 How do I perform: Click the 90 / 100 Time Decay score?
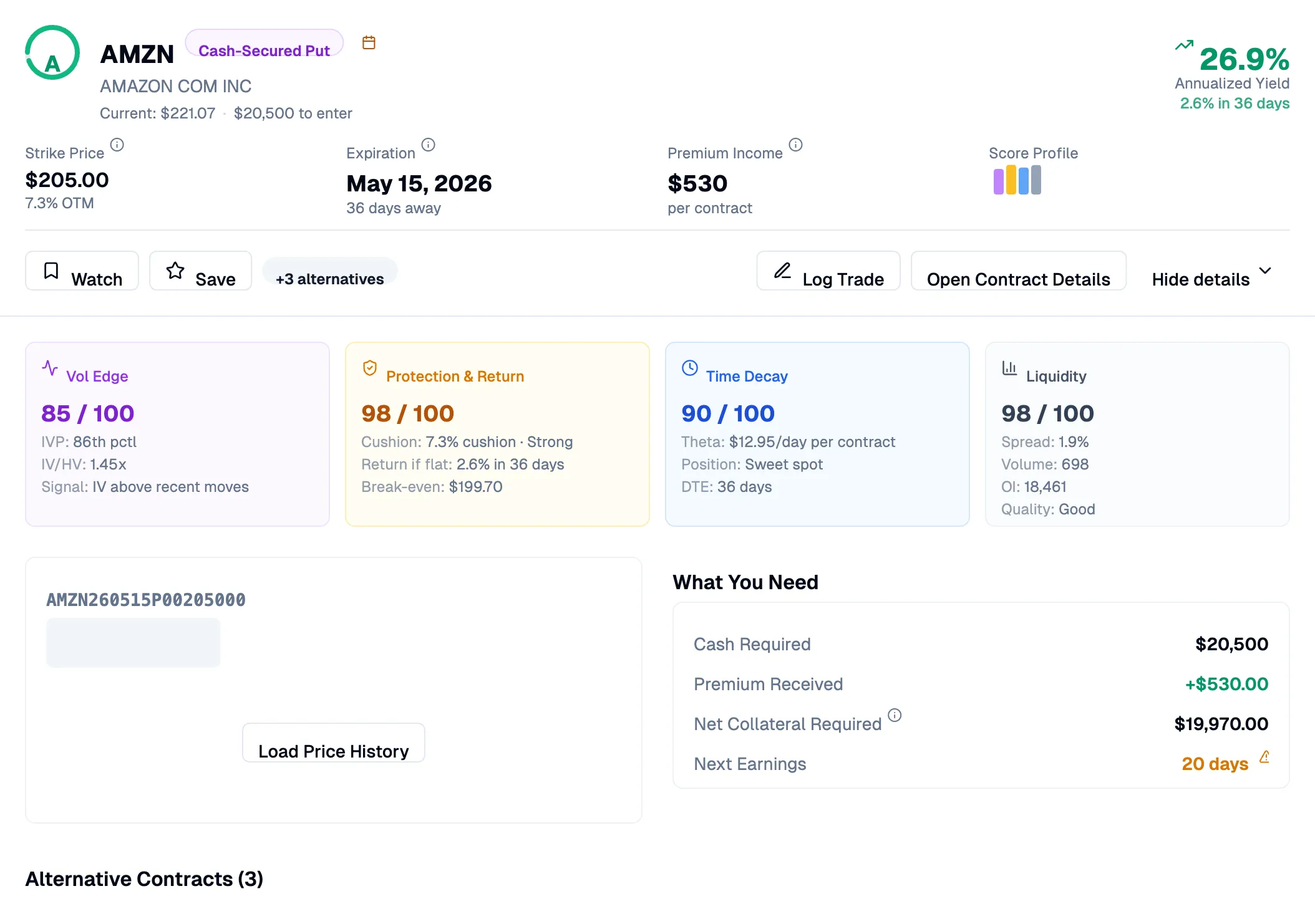[727, 413]
